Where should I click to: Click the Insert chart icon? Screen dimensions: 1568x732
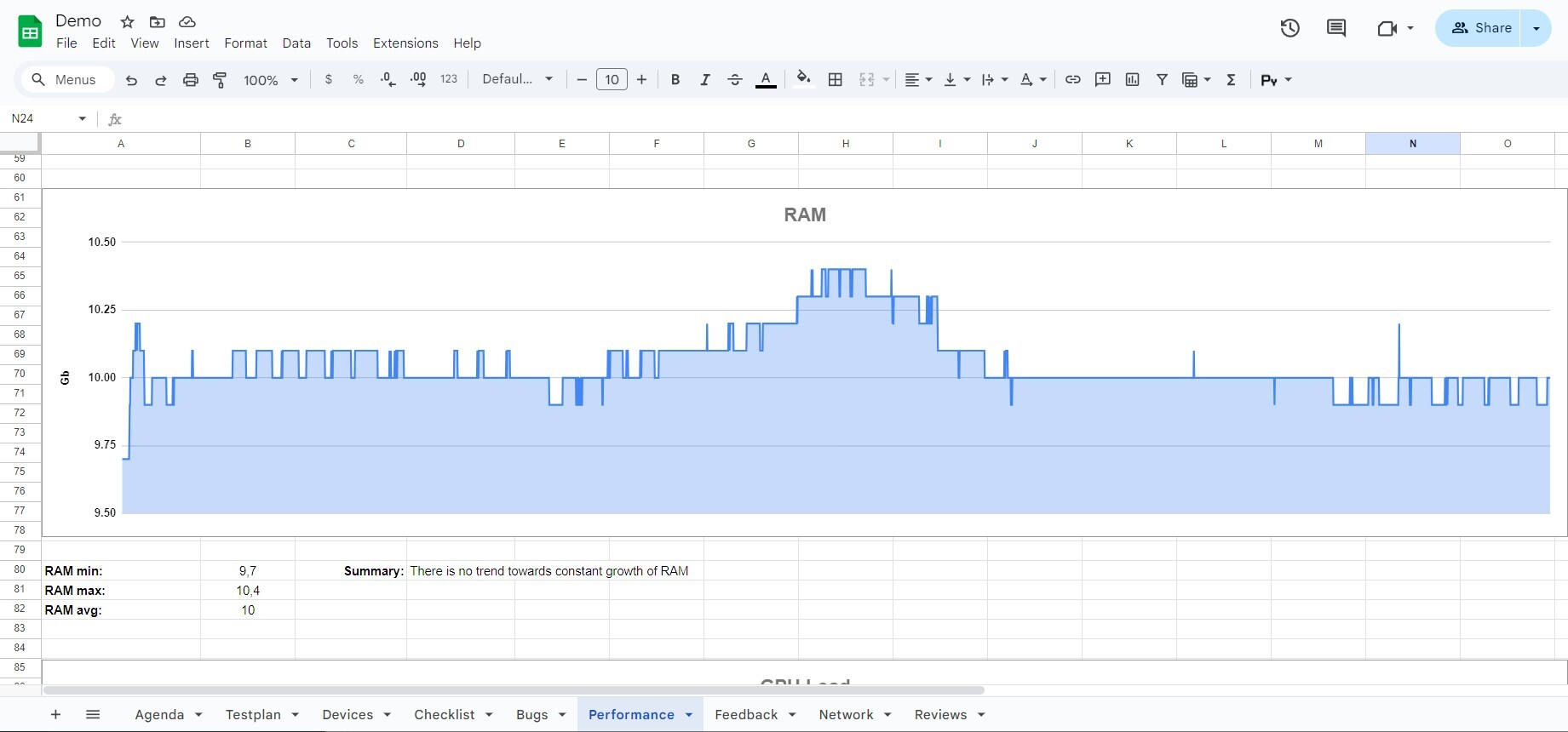tap(1132, 80)
